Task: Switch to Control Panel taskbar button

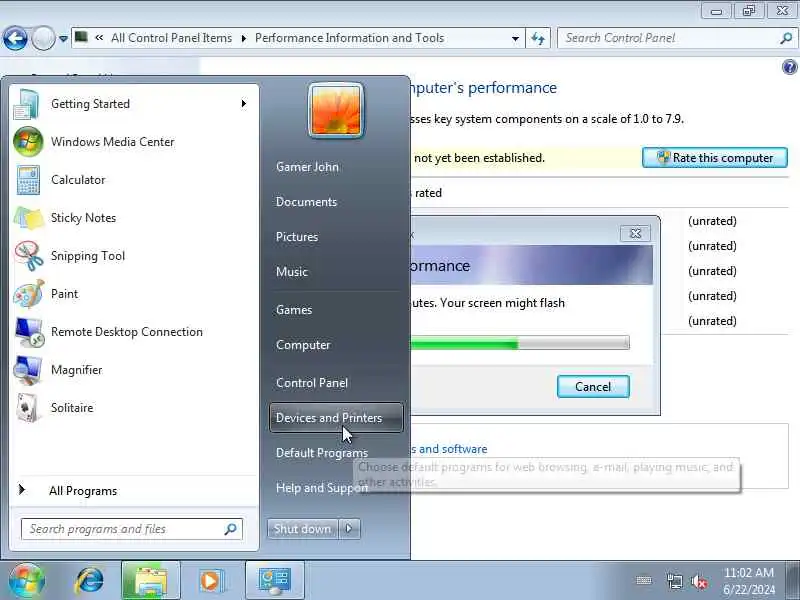Action: click(x=275, y=581)
